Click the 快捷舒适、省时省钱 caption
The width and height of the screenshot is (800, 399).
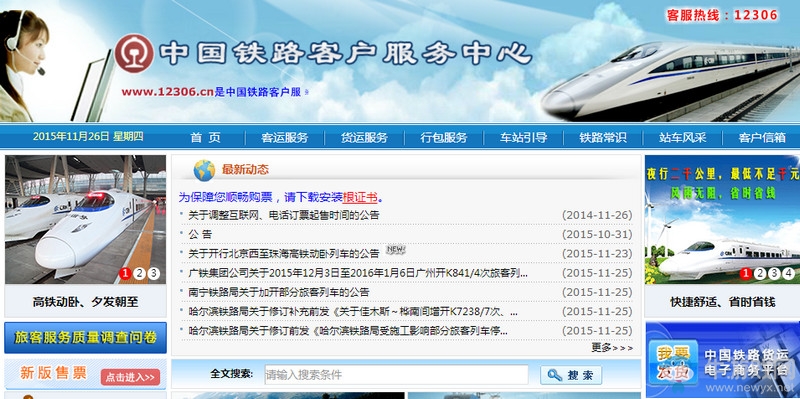click(x=722, y=302)
